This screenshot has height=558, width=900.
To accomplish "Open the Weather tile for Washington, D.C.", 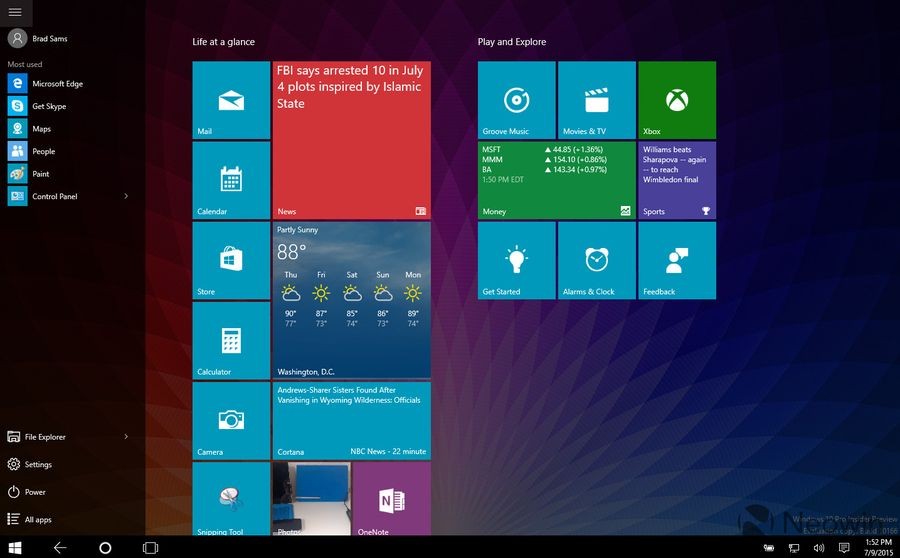I will pos(352,301).
